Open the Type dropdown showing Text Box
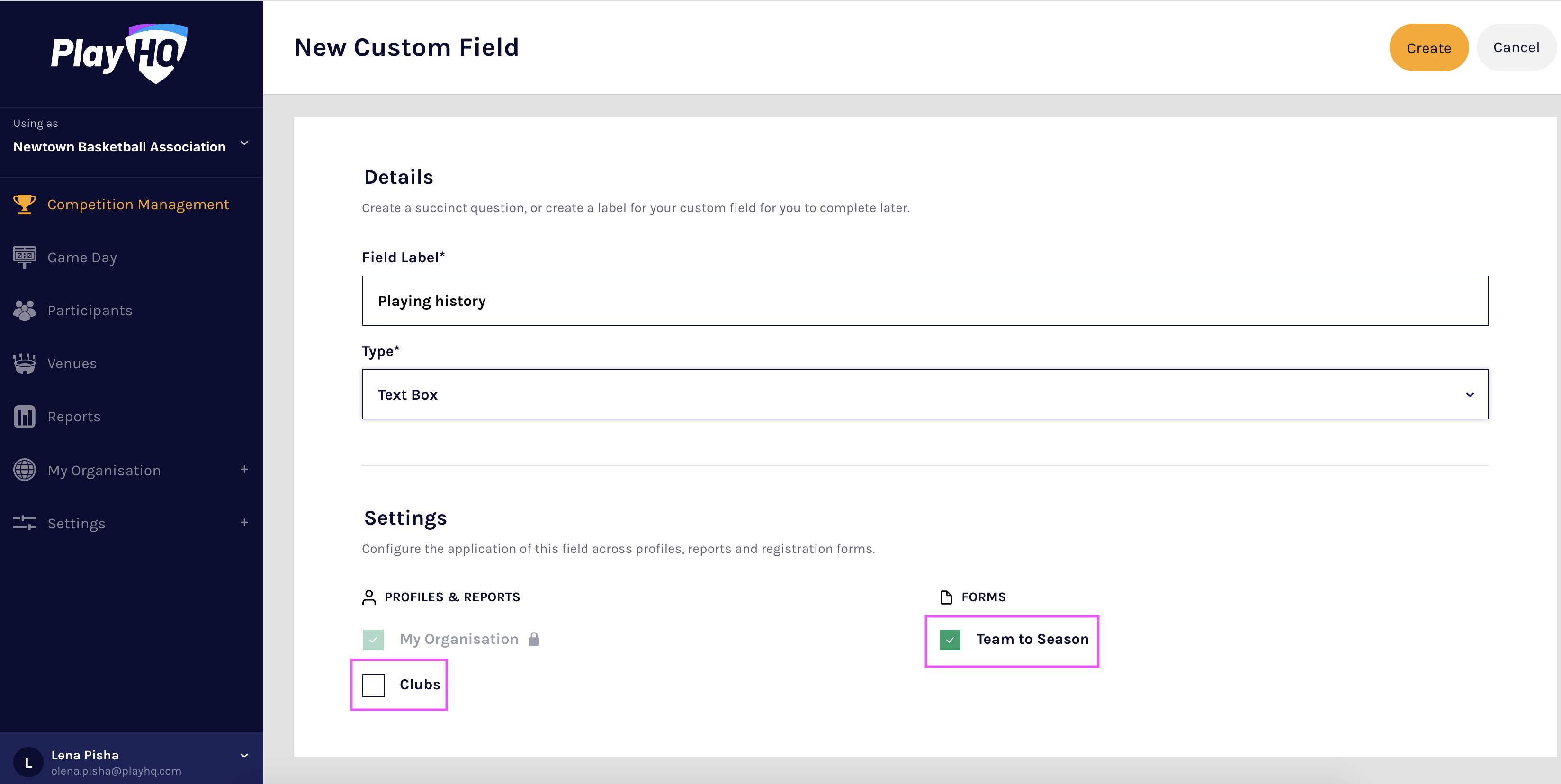The image size is (1561, 784). (x=925, y=394)
